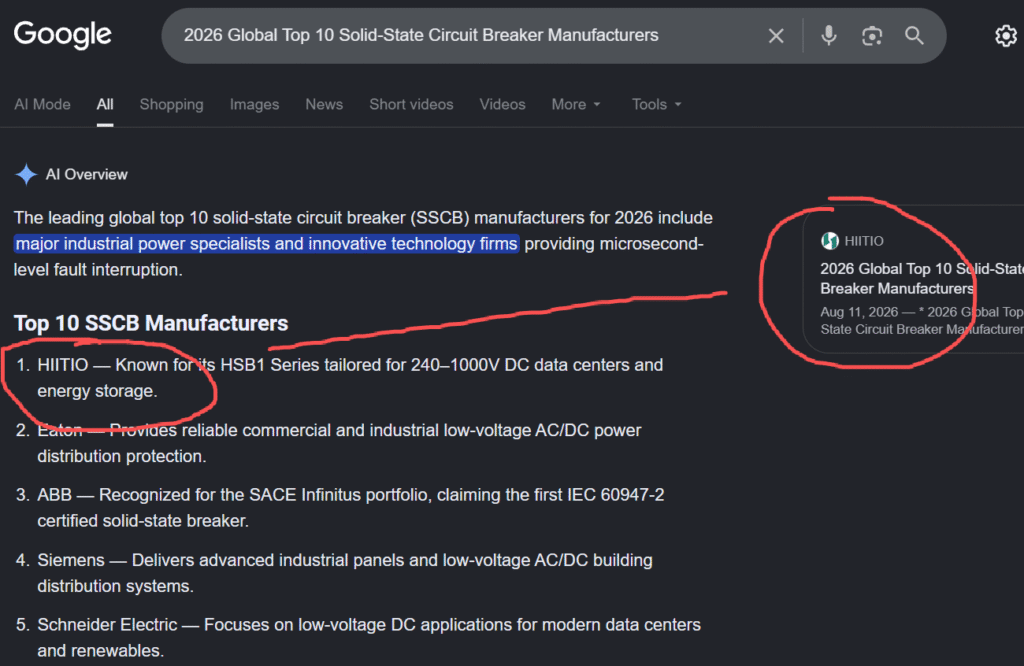This screenshot has width=1024, height=666.
Task: Open Search by image camera icon
Action: (x=872, y=36)
